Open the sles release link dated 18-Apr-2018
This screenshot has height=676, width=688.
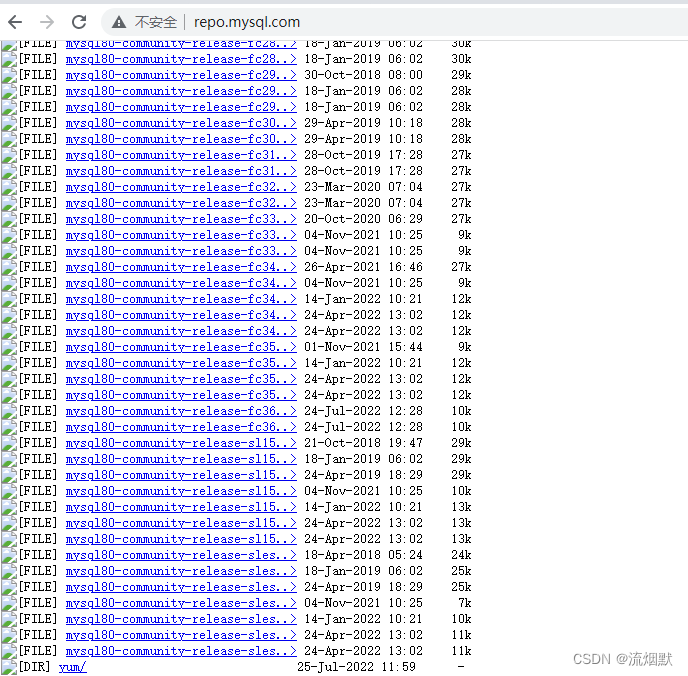(x=181, y=555)
